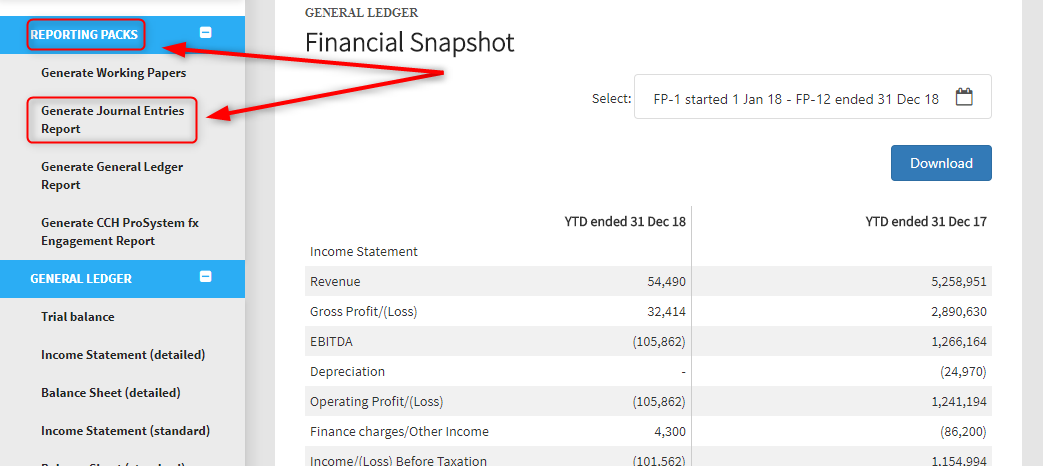
Task: Open the financial period selection field
Action: click(x=813, y=97)
